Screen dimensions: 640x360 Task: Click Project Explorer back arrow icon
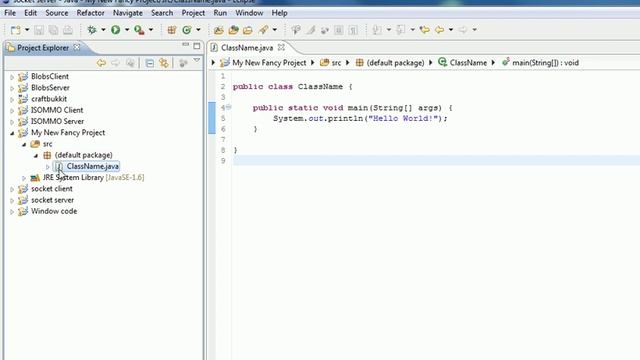click(x=101, y=63)
